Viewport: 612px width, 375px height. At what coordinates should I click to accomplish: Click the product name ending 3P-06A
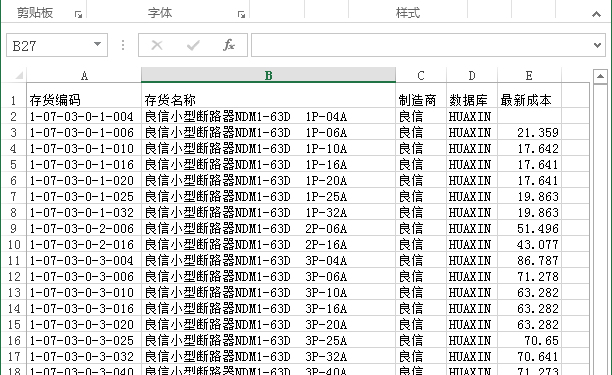pos(268,276)
